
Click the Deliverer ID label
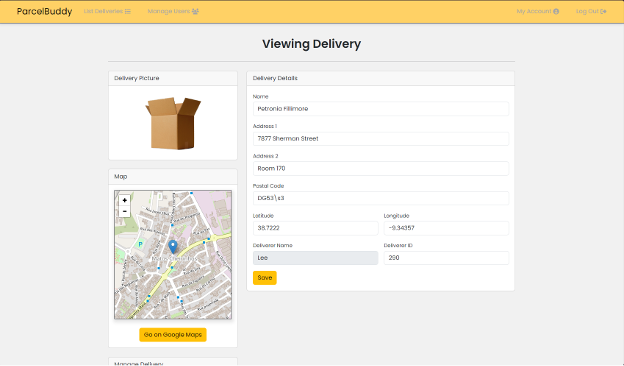pos(398,245)
